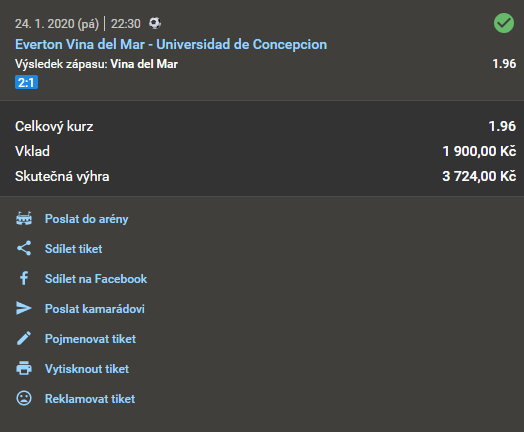Click the printer icon

pos(24,368)
